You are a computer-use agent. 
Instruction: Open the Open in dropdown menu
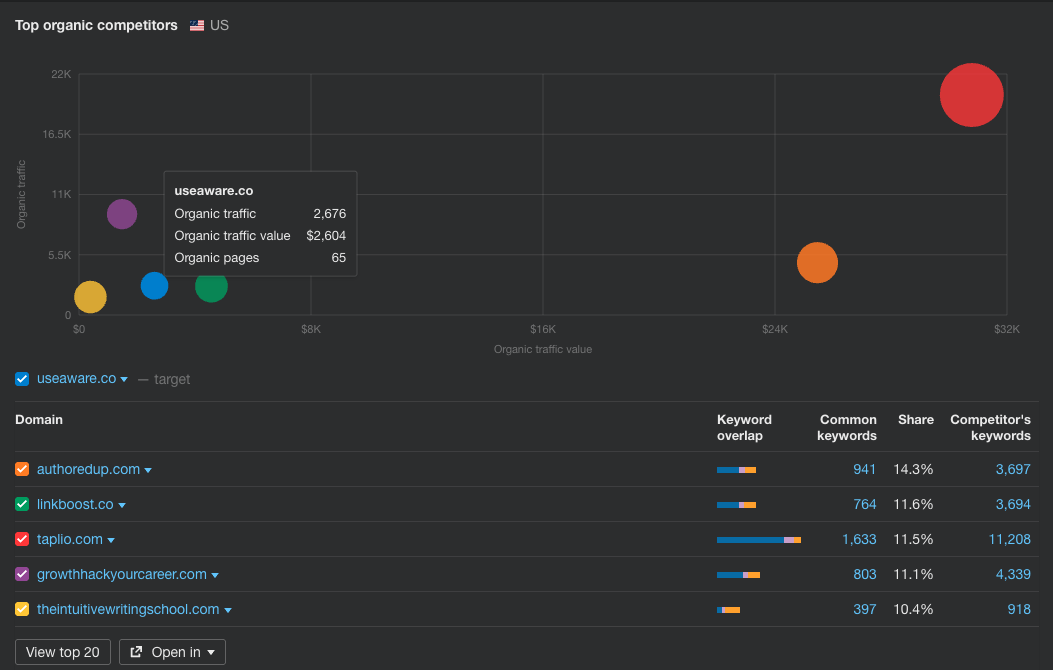[x=173, y=652]
